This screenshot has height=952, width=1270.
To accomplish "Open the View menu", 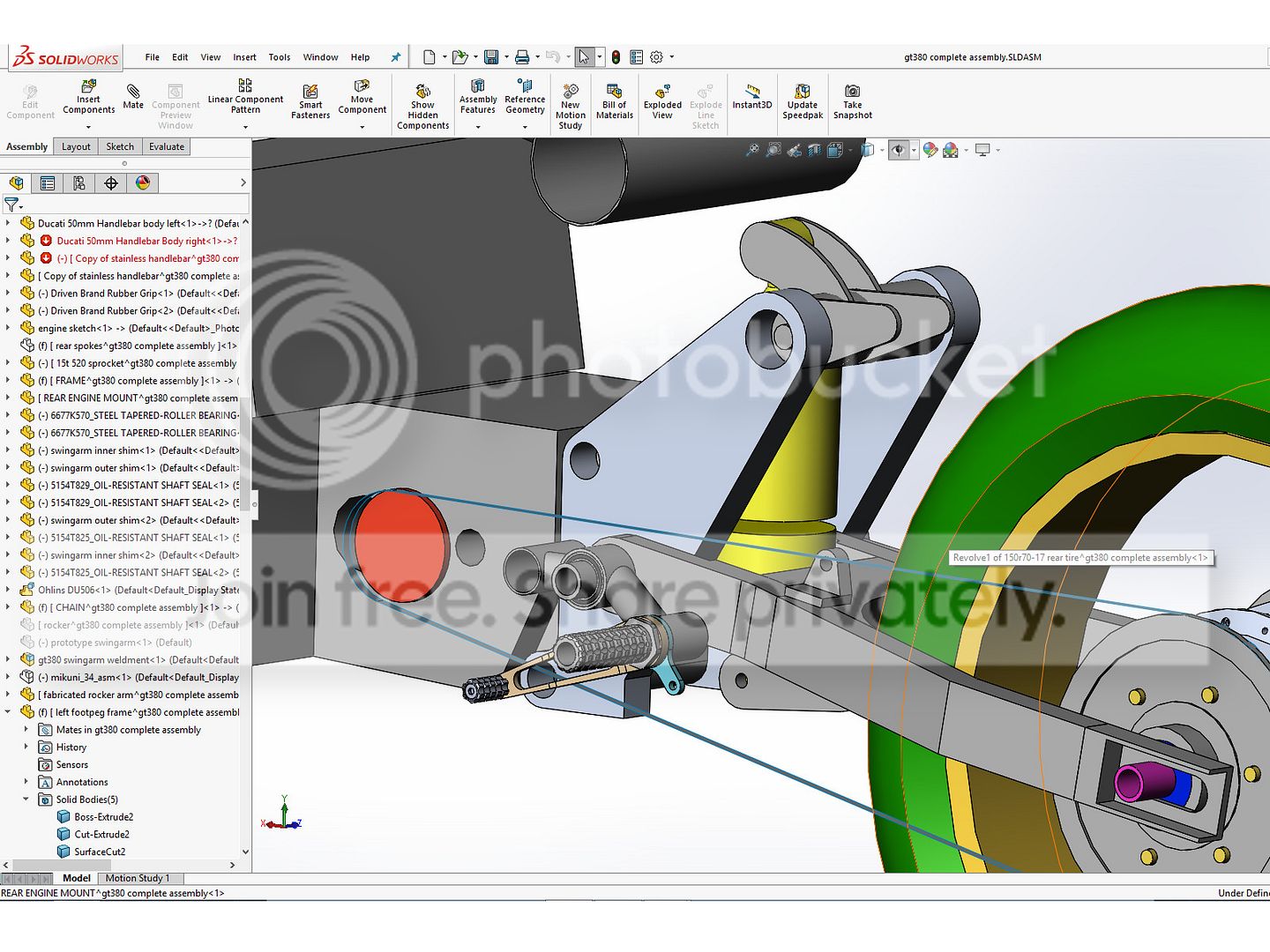I will tap(211, 57).
